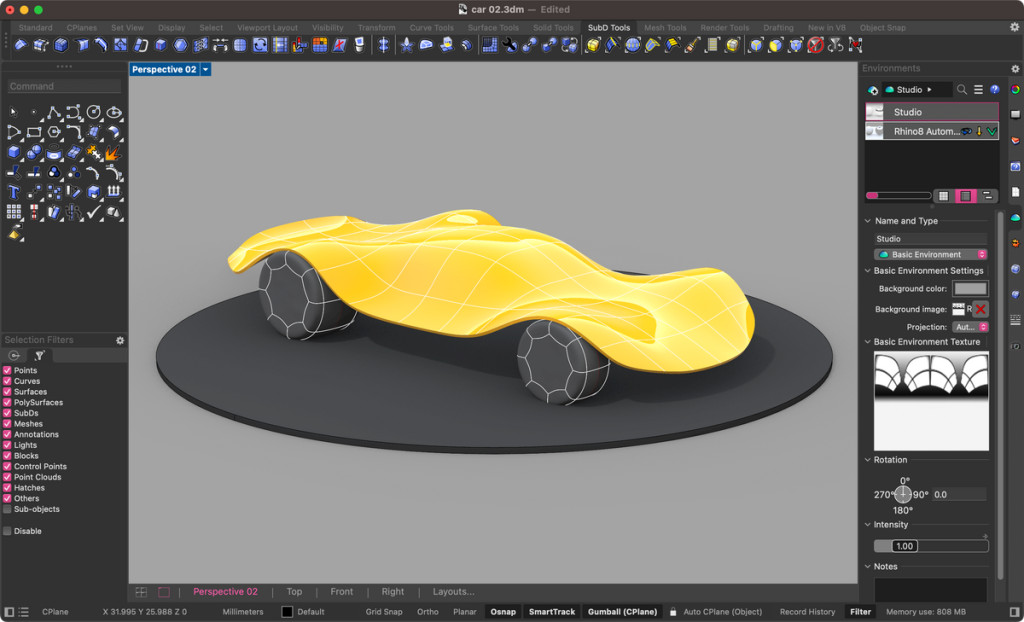
Task: Collapse the Basic Environment Texture section
Action: tap(867, 342)
